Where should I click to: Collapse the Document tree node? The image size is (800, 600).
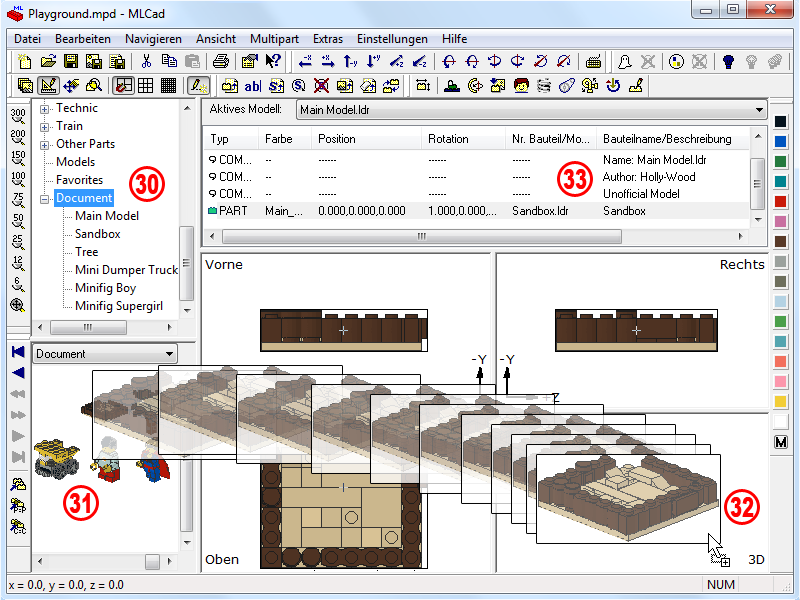[x=44, y=198]
